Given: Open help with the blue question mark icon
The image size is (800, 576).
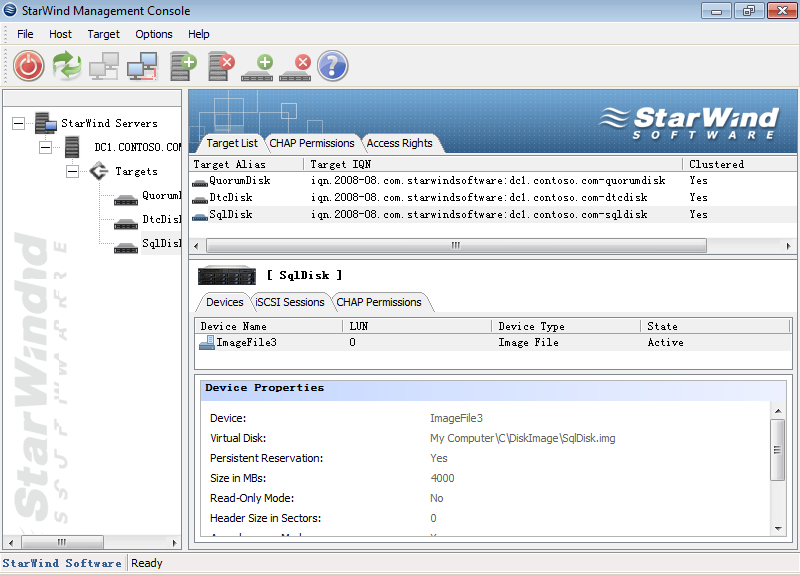Looking at the screenshot, I should tap(332, 66).
